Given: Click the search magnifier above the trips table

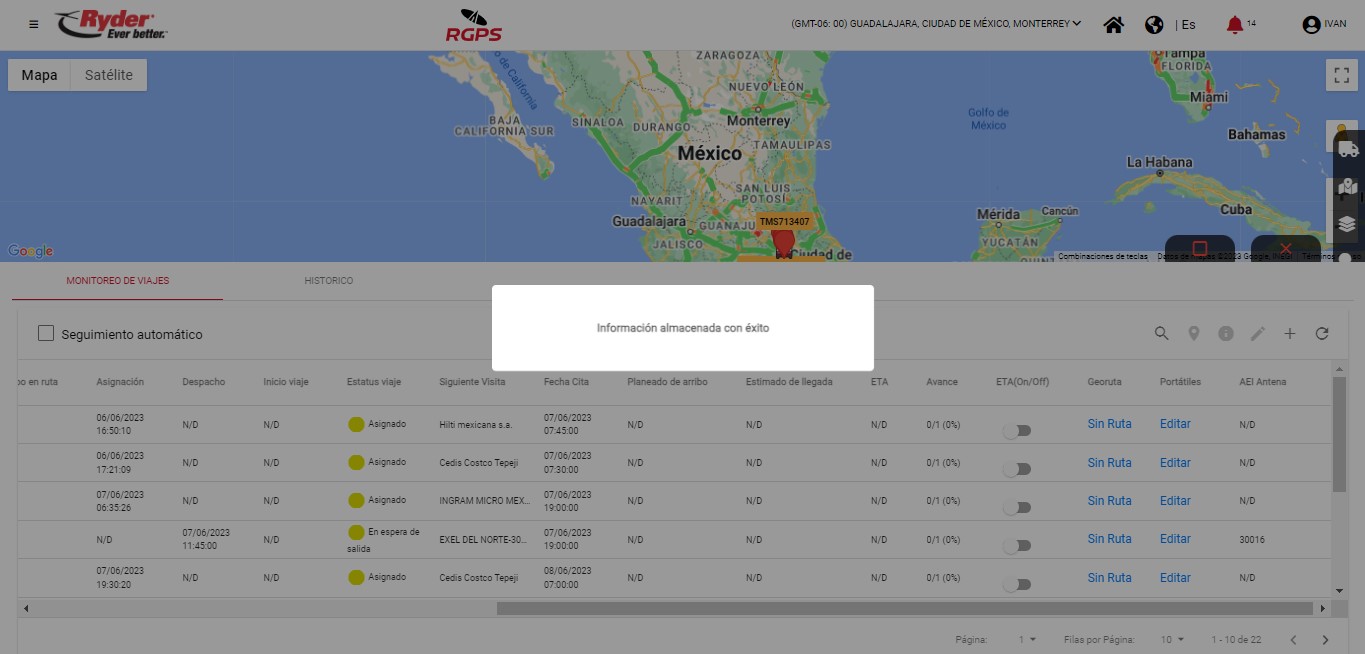Looking at the screenshot, I should pyautogui.click(x=1161, y=334).
